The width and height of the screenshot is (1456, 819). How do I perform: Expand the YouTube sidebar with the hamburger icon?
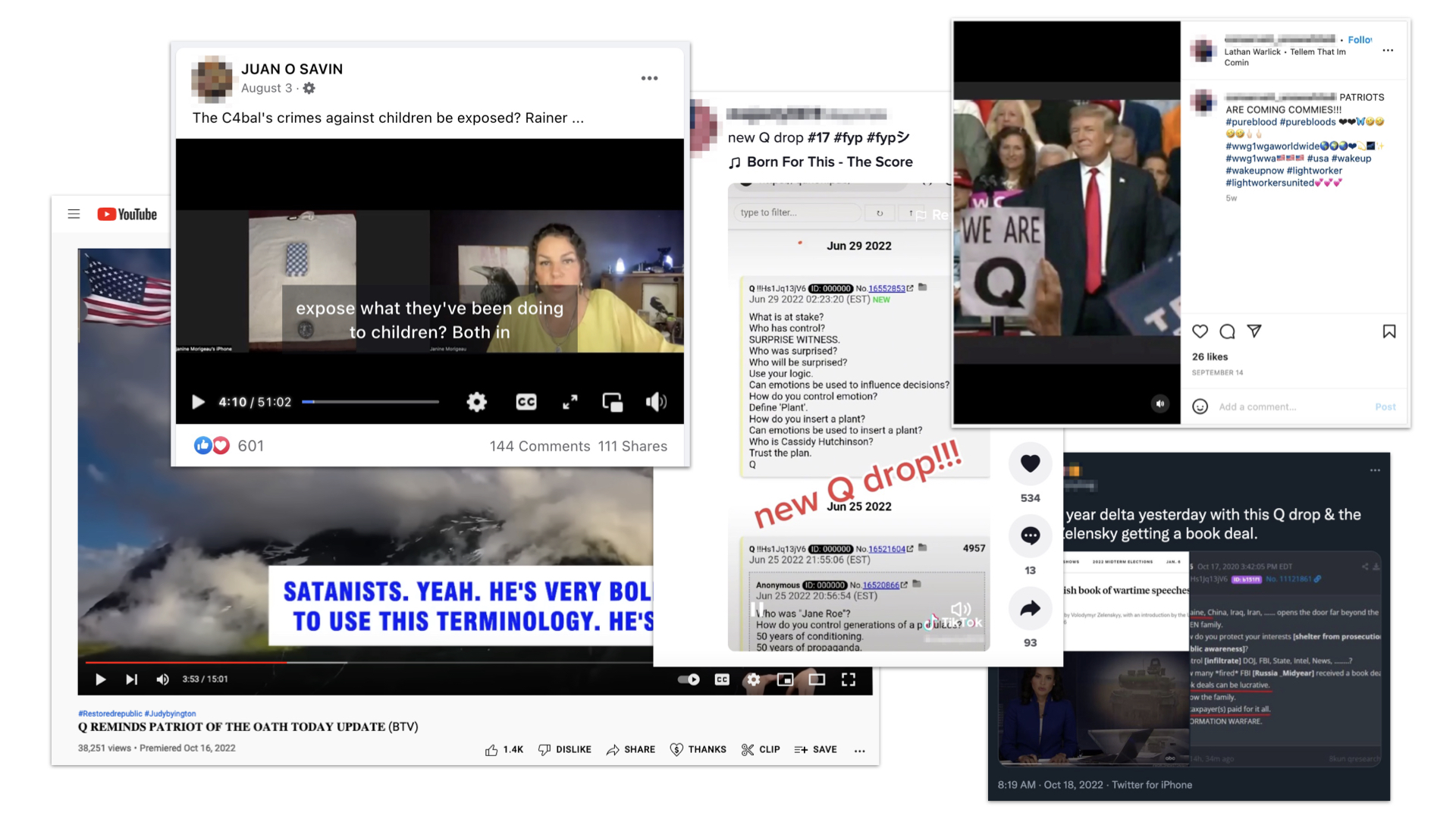(74, 214)
